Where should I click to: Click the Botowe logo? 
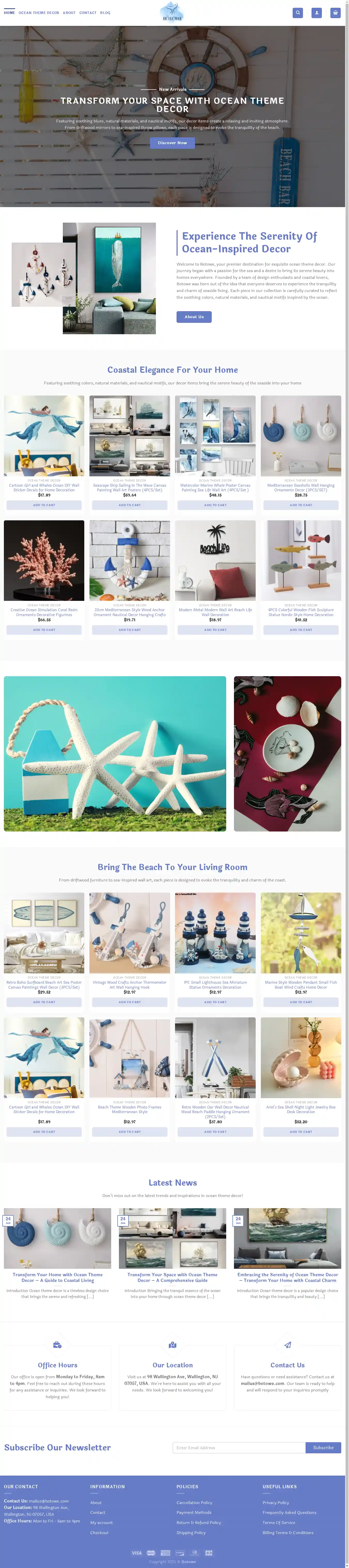point(172,12)
